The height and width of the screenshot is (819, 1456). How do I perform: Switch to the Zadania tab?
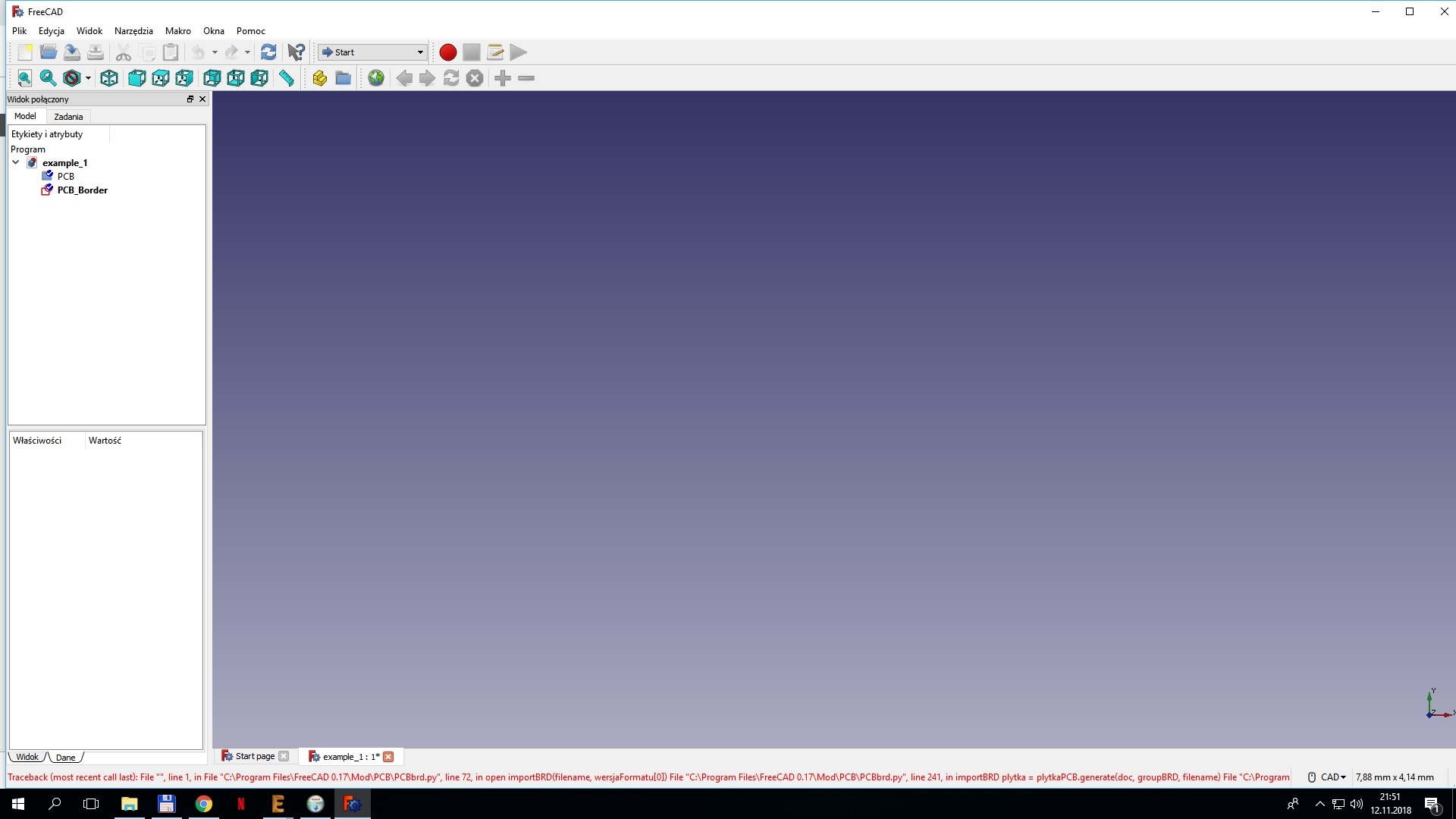tap(68, 117)
